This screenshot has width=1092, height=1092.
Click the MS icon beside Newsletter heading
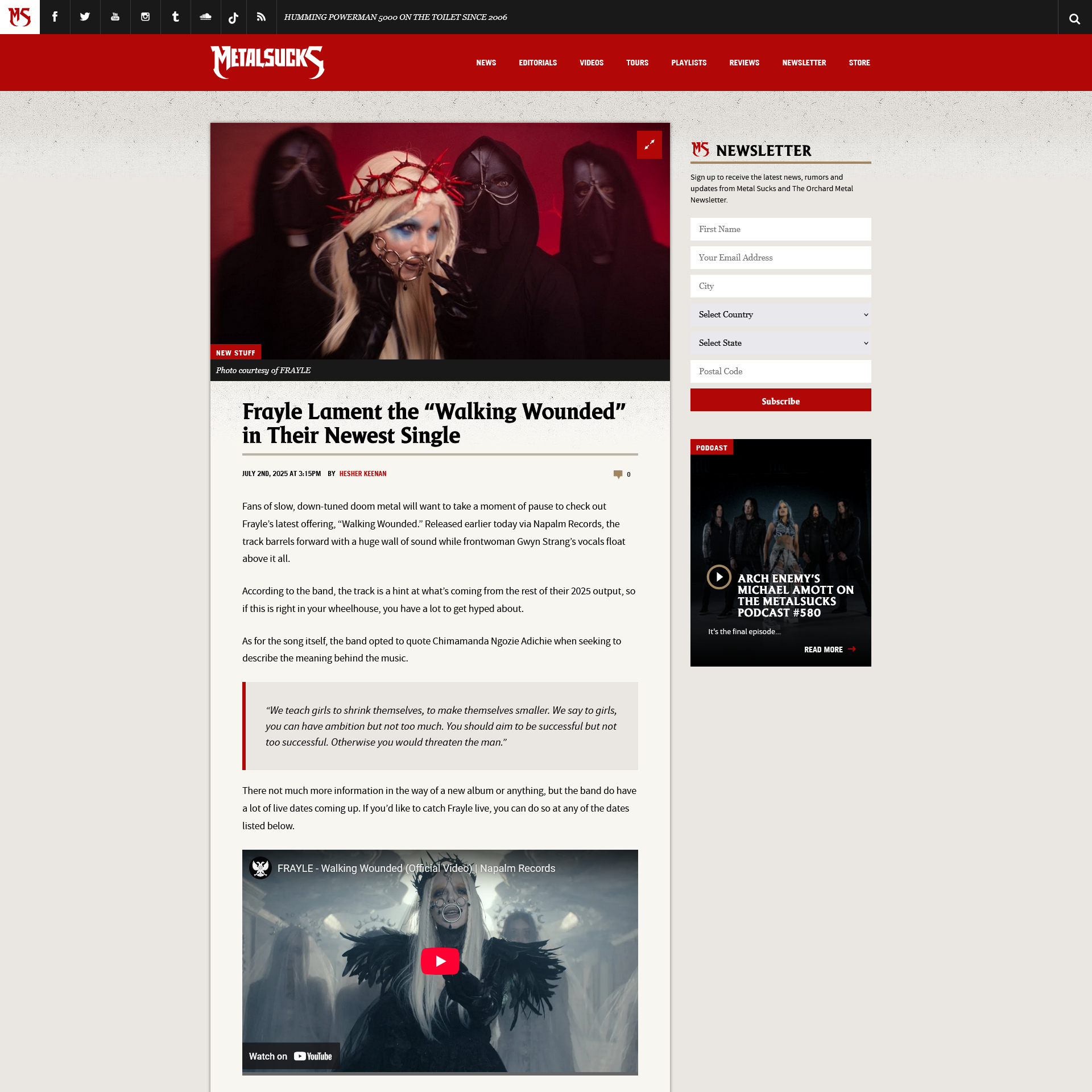tap(700, 150)
